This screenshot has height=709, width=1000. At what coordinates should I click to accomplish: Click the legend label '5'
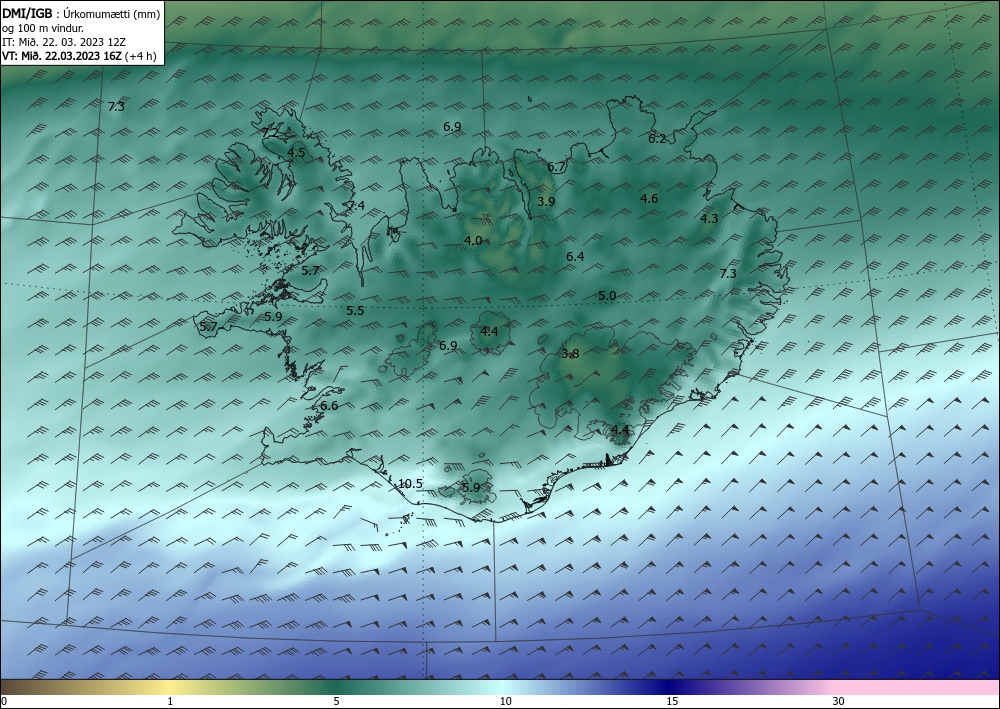click(336, 701)
